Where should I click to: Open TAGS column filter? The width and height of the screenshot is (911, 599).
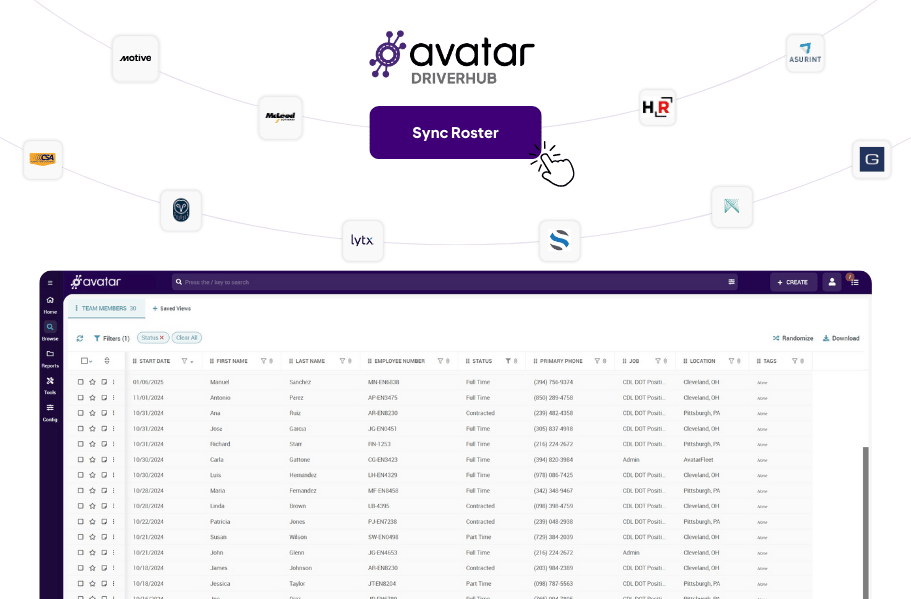tap(794, 361)
